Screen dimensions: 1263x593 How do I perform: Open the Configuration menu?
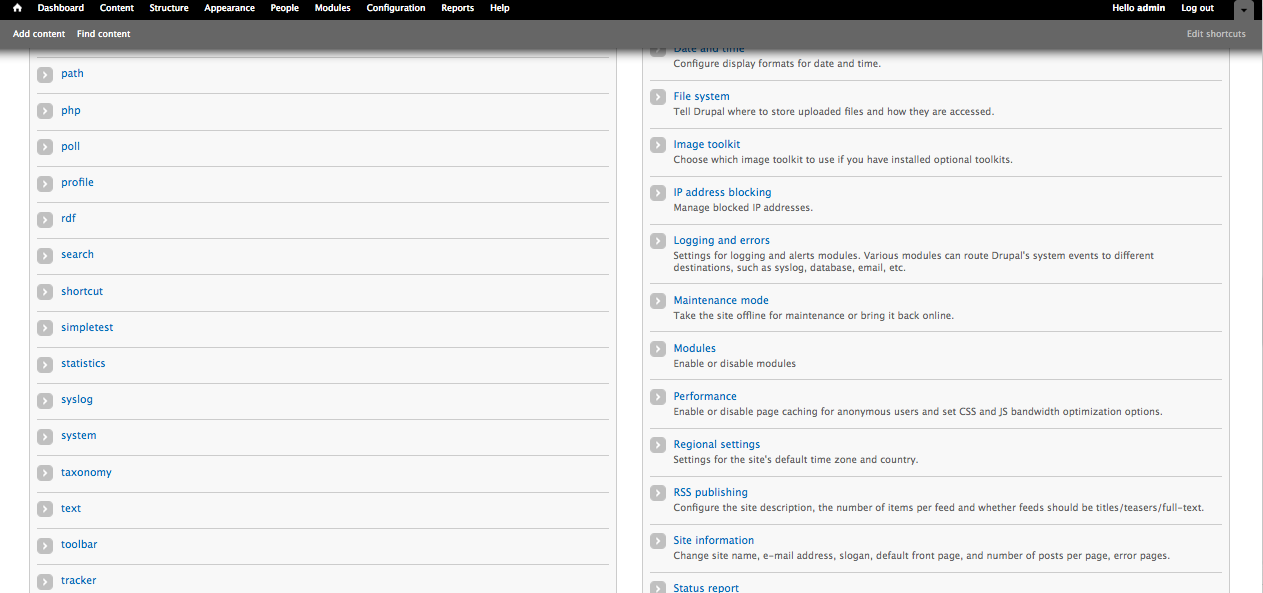click(x=396, y=8)
